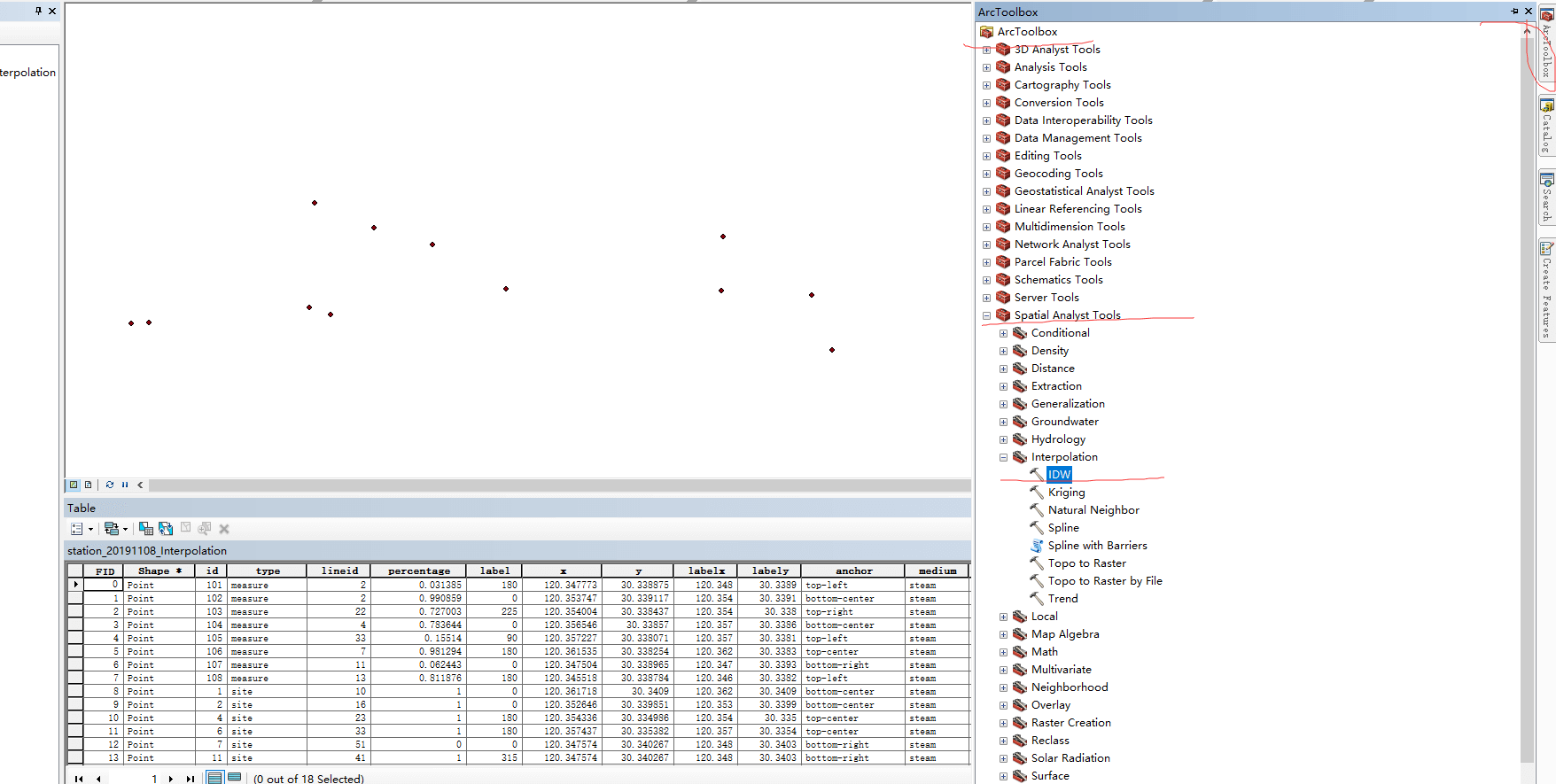Sort by clicking the percentage column header
Viewport: 1556px width, 784px height.
(x=418, y=571)
